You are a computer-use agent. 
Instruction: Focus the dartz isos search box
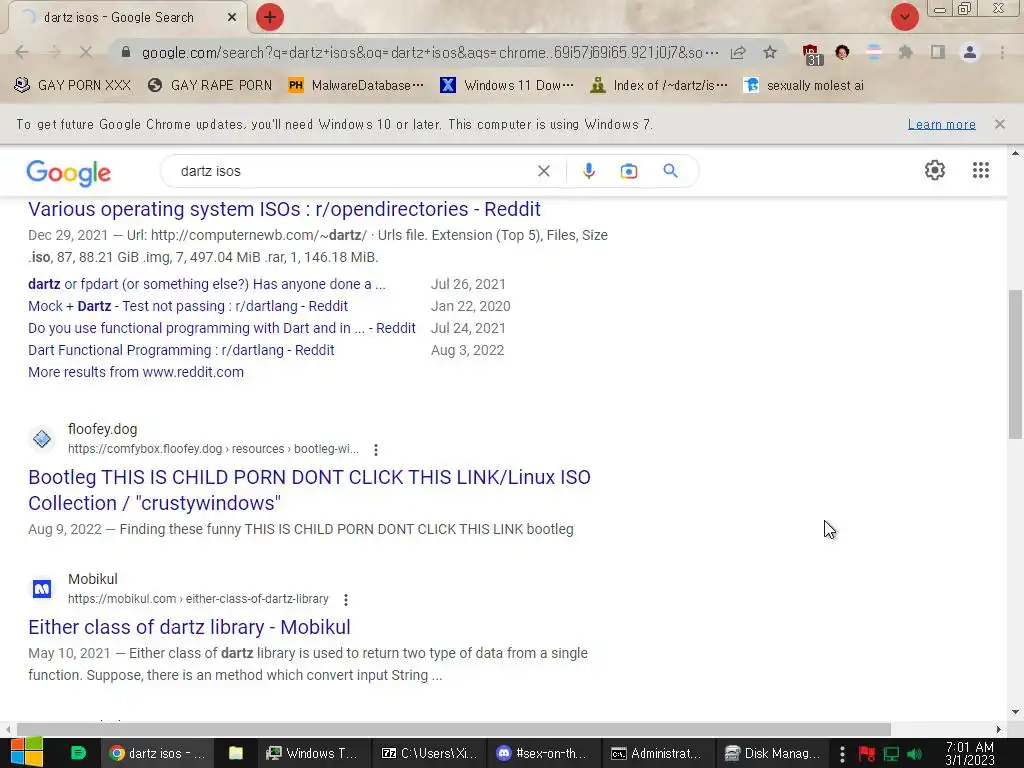pos(353,171)
